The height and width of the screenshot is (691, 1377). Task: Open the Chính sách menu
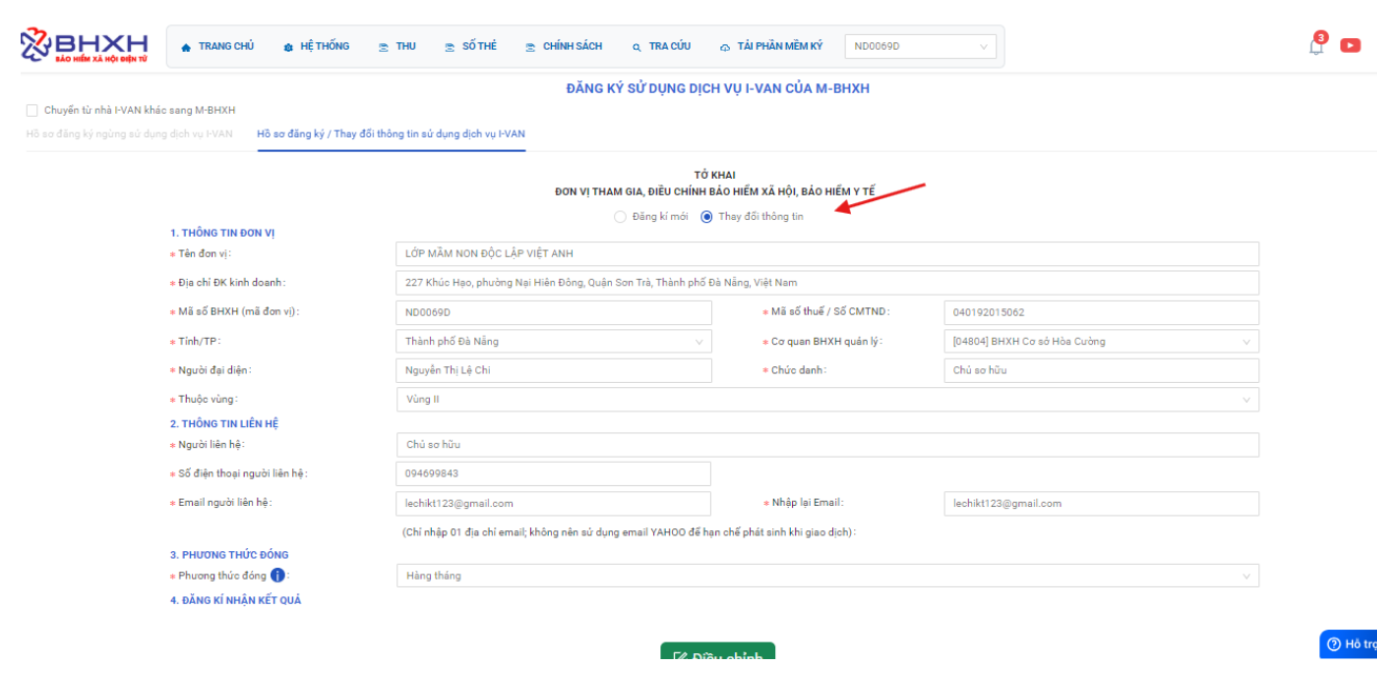pyautogui.click(x=564, y=47)
